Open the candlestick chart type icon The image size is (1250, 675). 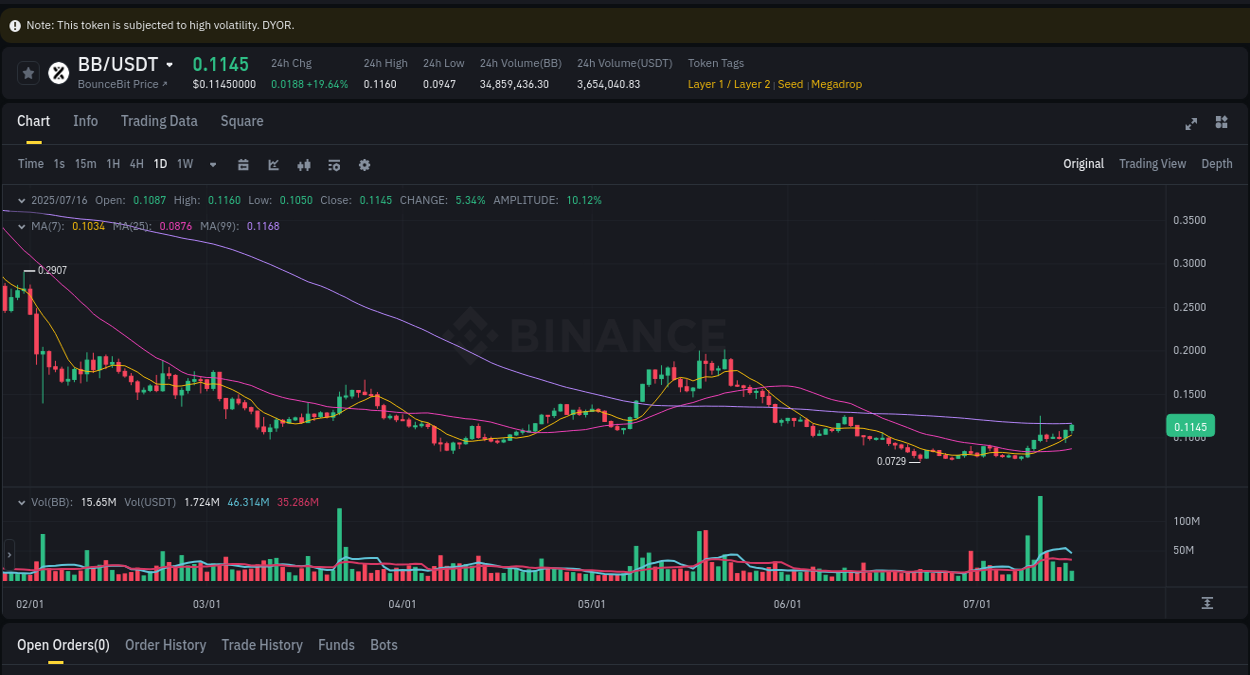click(304, 164)
